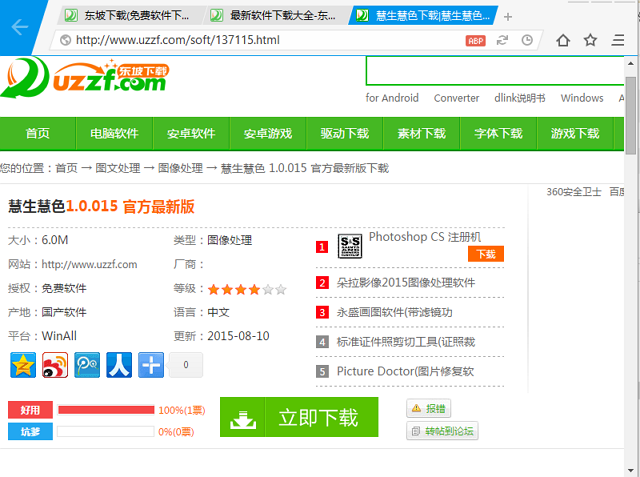Open 安卓游戏 navigation item

(268, 133)
